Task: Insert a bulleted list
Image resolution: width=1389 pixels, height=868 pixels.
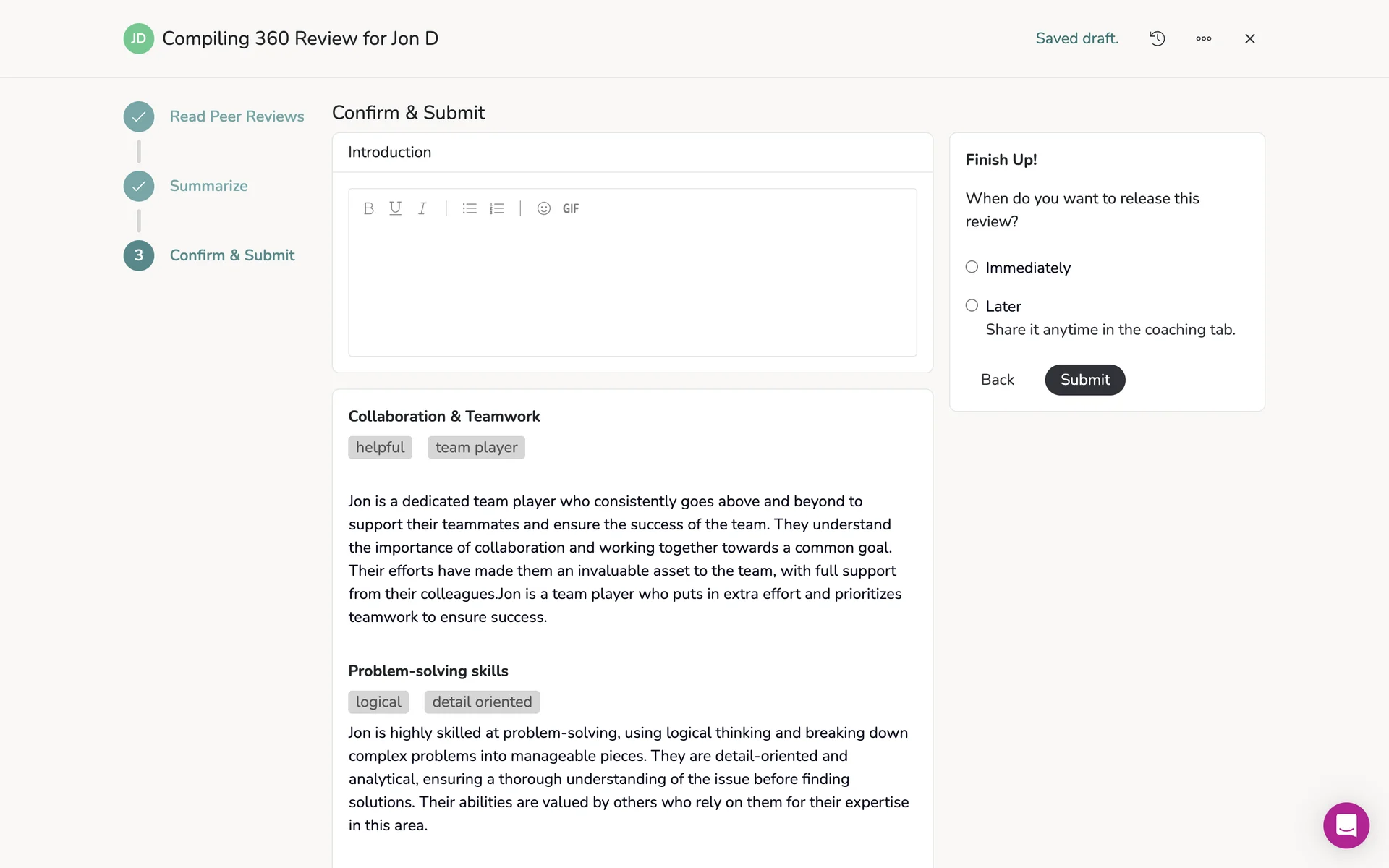Action: click(470, 208)
